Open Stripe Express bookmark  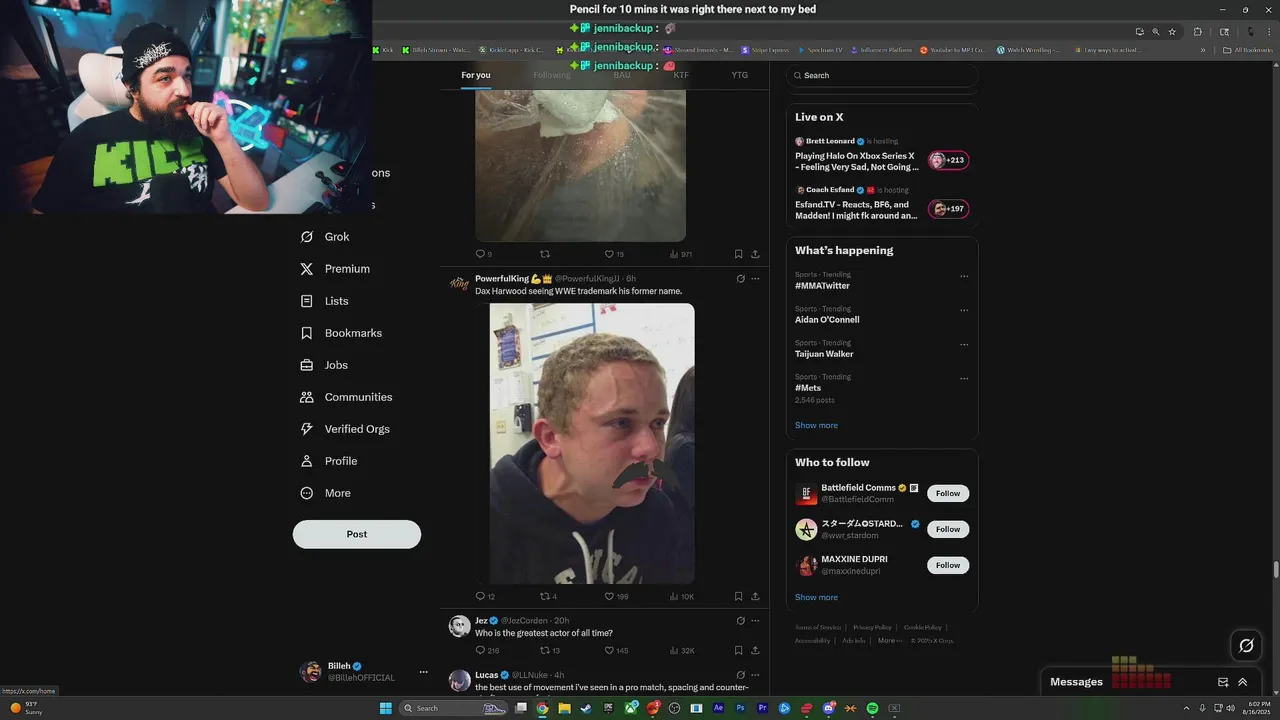[x=764, y=50]
